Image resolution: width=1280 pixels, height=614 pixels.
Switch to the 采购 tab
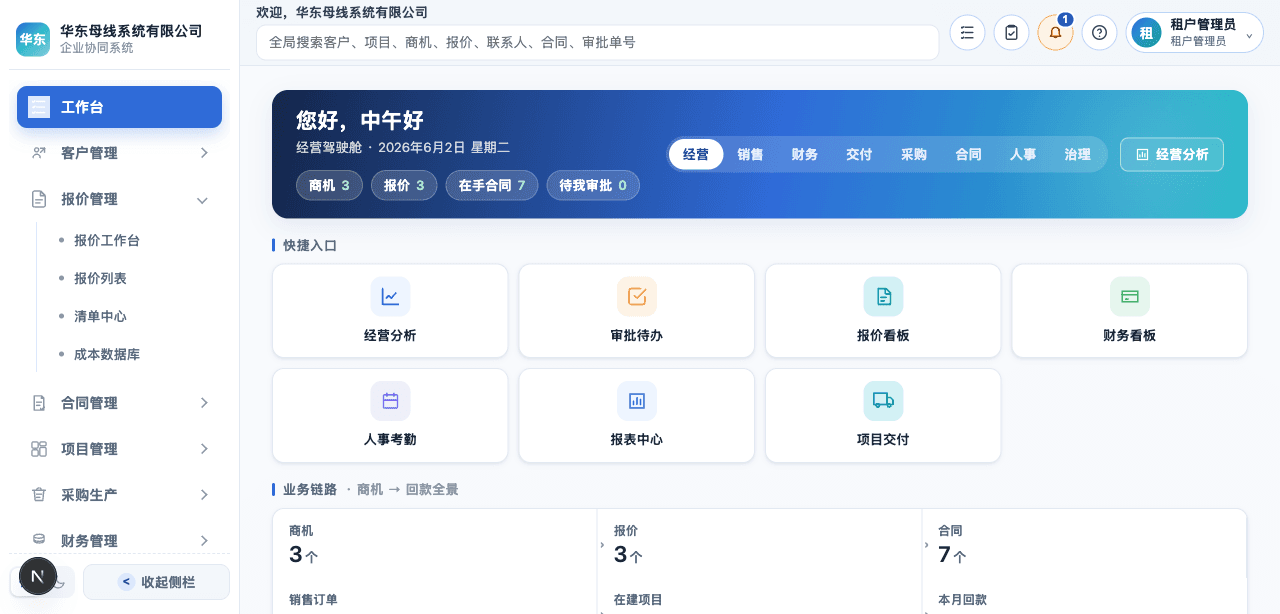tap(914, 154)
